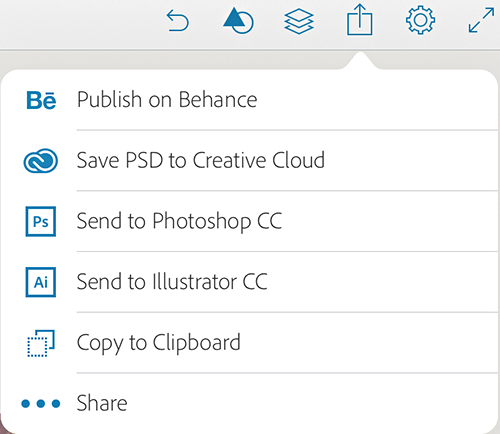Toggle the fullscreen expand arrows icon
The image size is (500, 434).
pos(481,21)
